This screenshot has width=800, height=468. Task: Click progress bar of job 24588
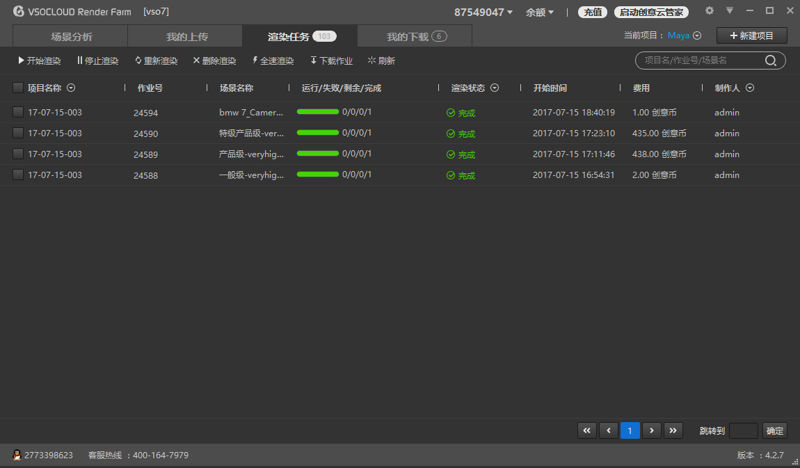click(318, 175)
